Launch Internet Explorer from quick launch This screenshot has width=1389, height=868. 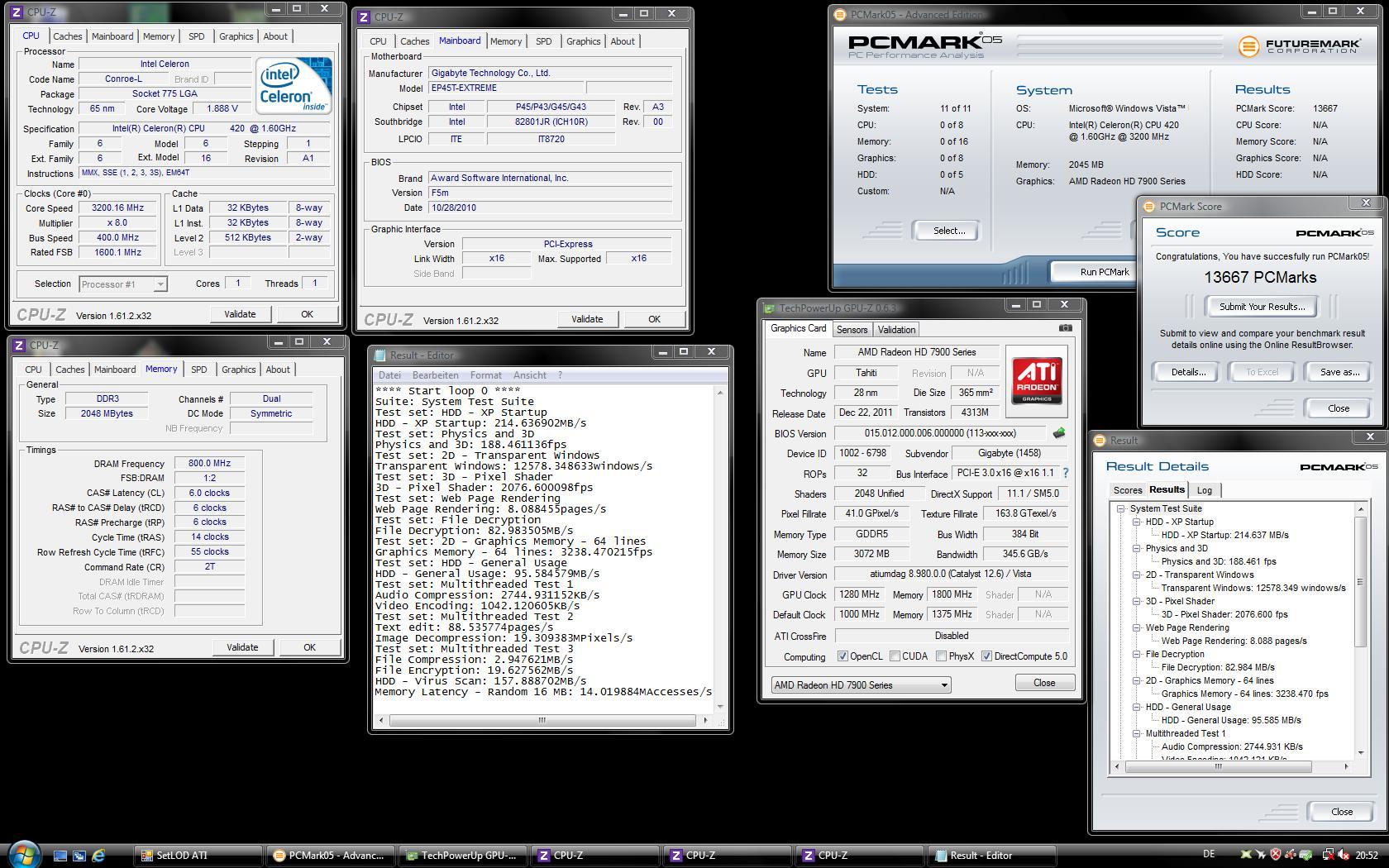(98, 856)
